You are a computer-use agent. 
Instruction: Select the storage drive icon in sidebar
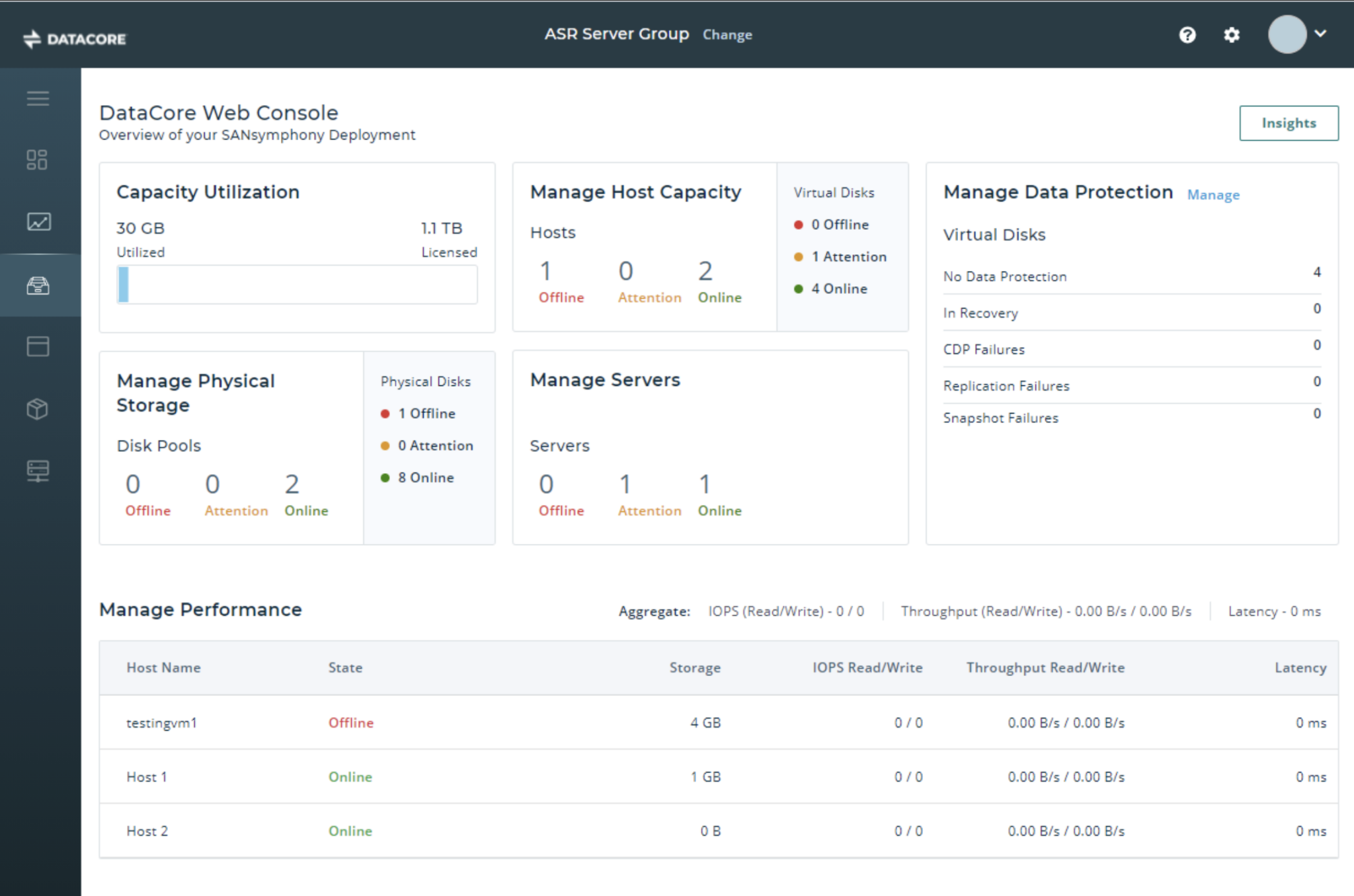tap(38, 285)
